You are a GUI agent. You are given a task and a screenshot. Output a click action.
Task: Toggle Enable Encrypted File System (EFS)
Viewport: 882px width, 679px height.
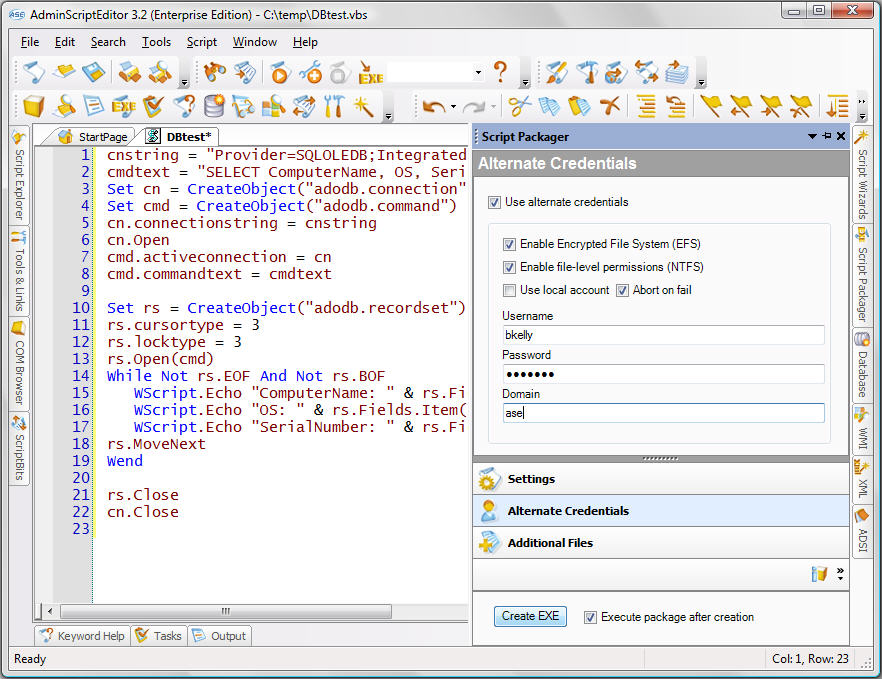509,244
